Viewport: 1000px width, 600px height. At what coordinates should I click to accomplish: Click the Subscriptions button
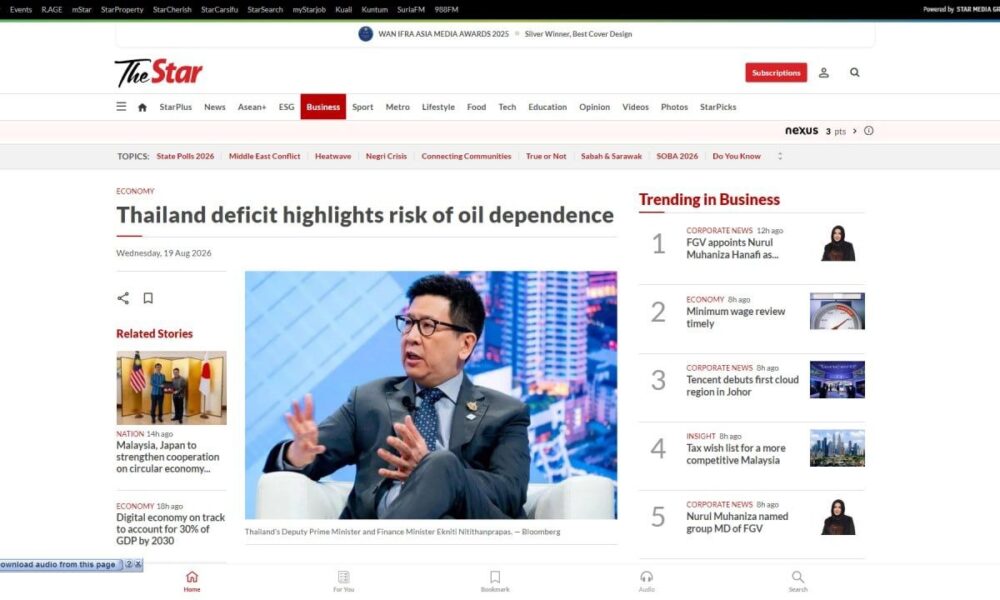776,73
